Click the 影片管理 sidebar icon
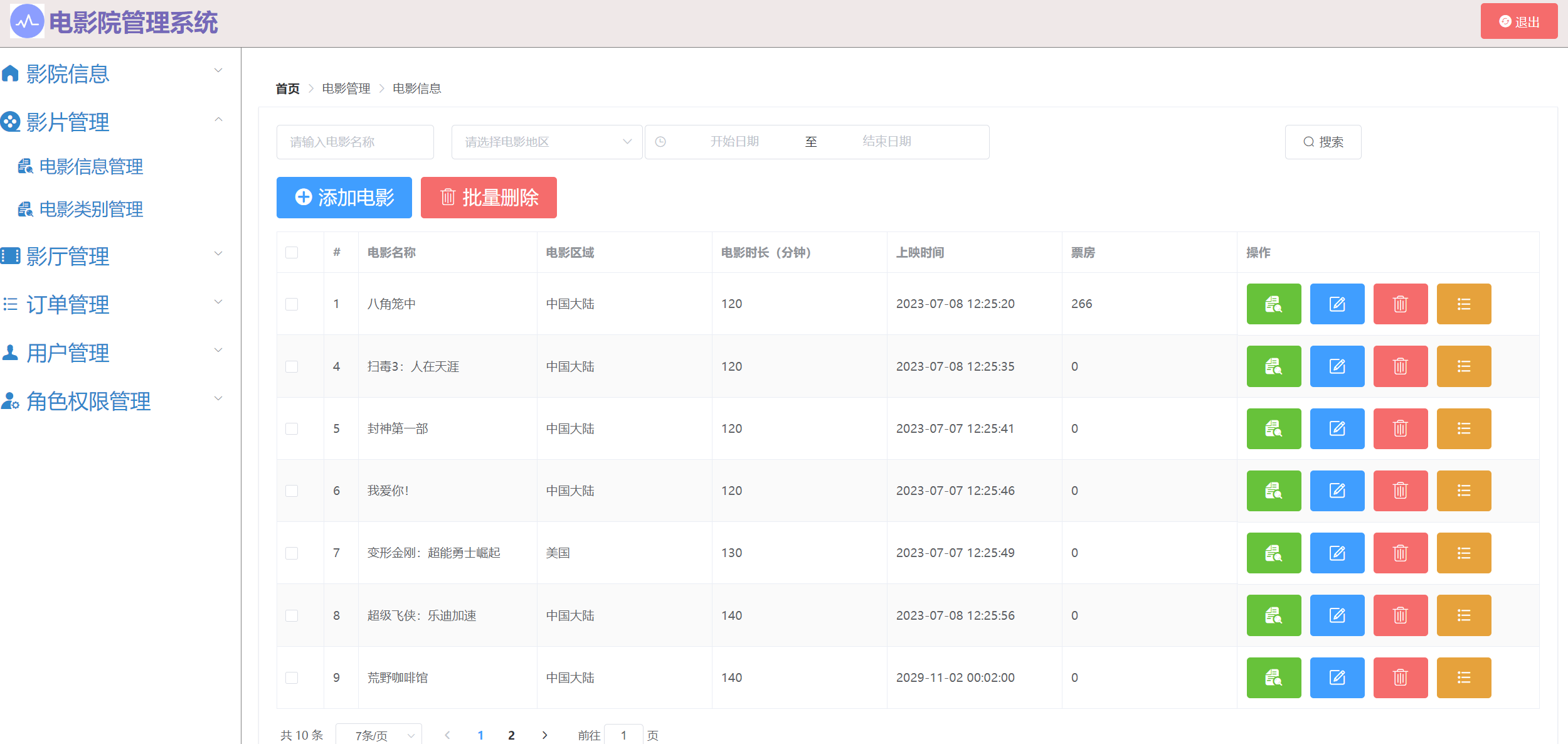Viewport: 1568px width, 744px height. 10,122
